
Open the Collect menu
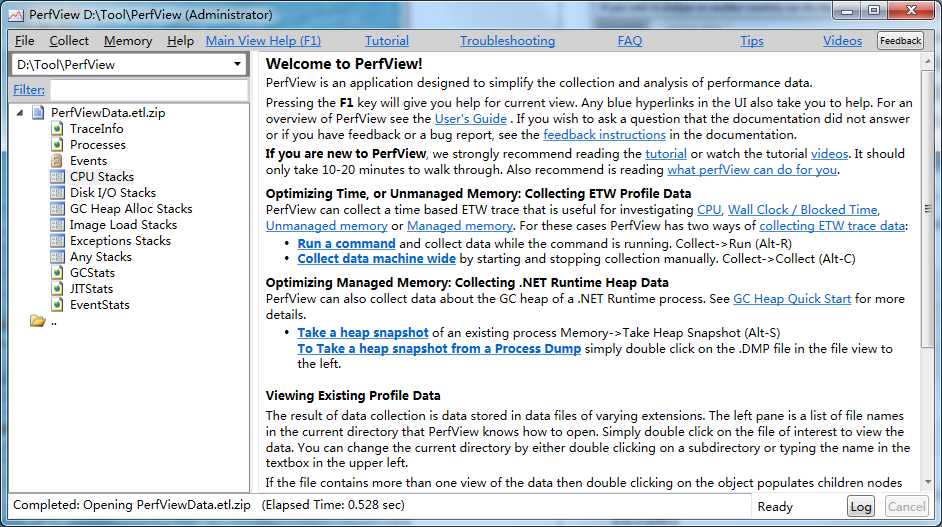coord(69,40)
